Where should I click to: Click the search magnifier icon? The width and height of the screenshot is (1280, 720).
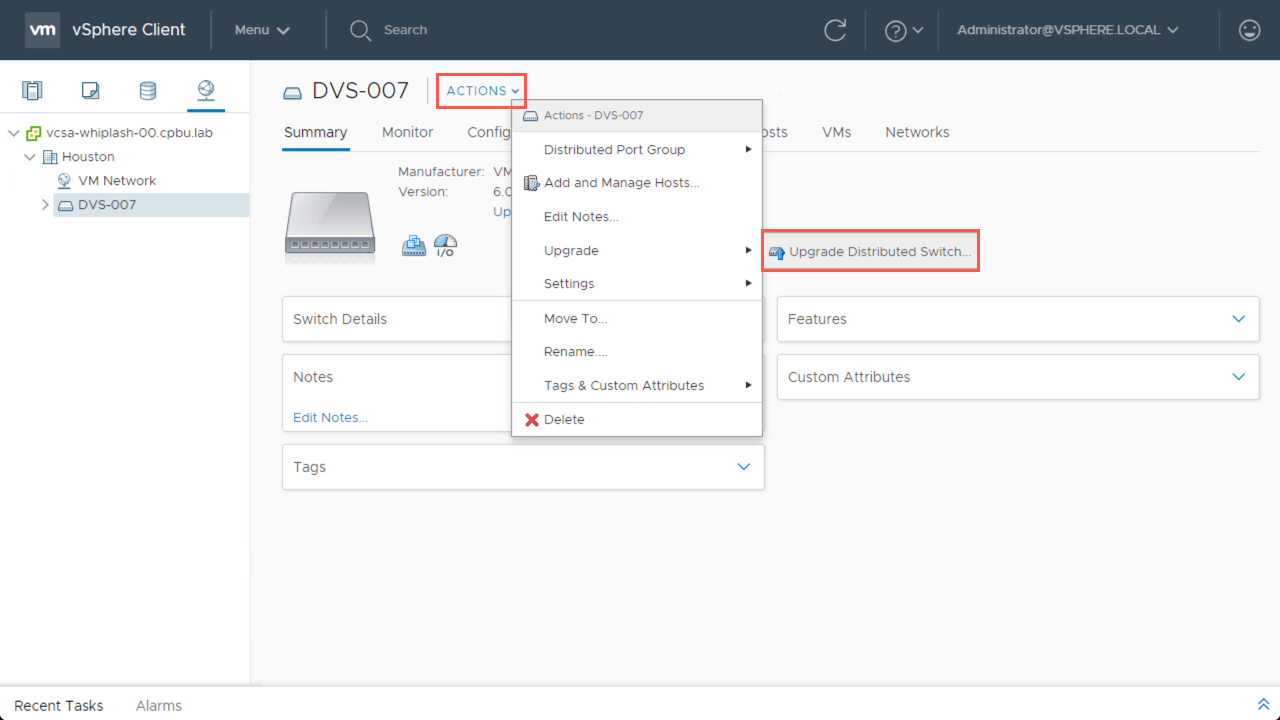[360, 30]
